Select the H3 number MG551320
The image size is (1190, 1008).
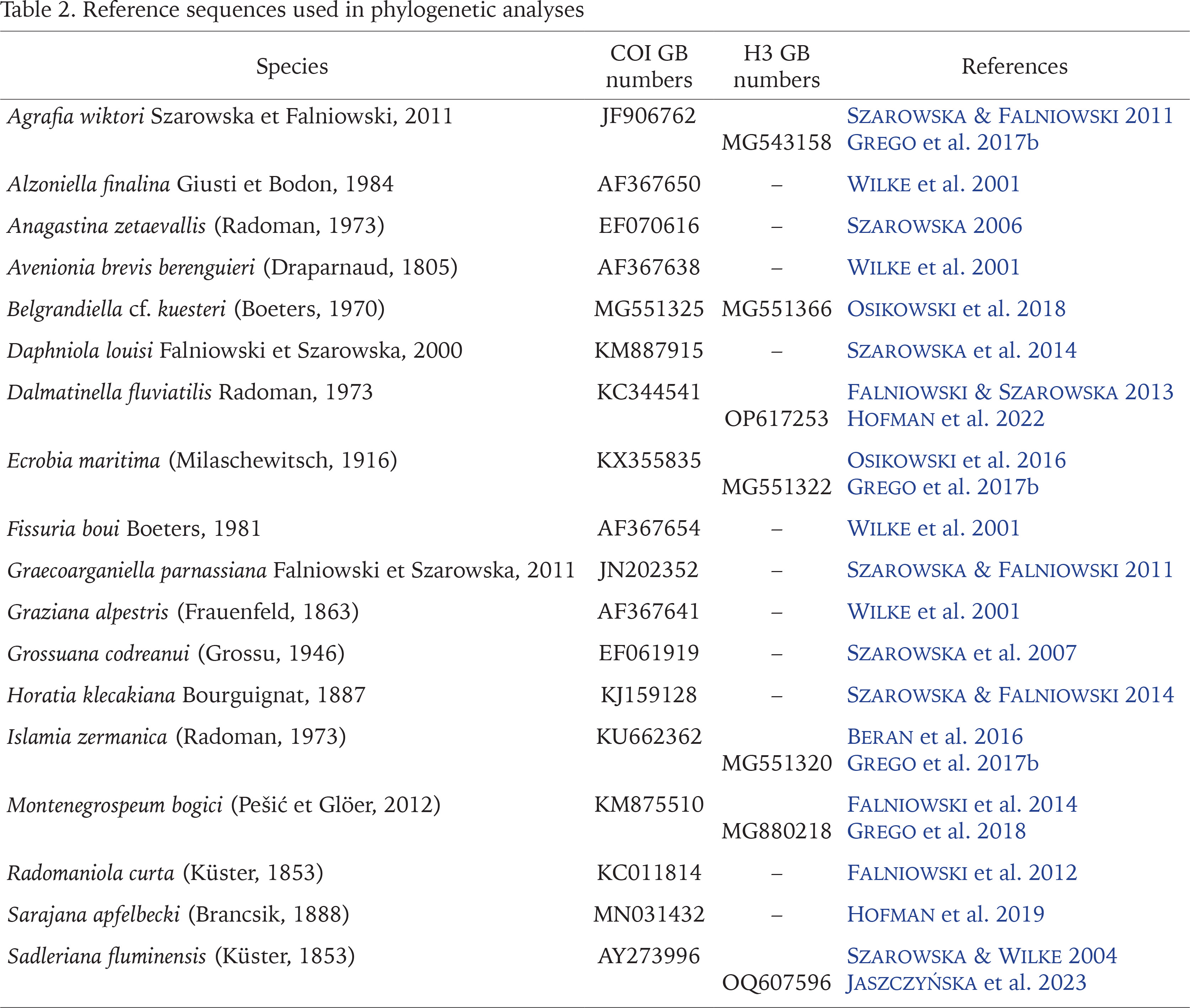coord(776,763)
